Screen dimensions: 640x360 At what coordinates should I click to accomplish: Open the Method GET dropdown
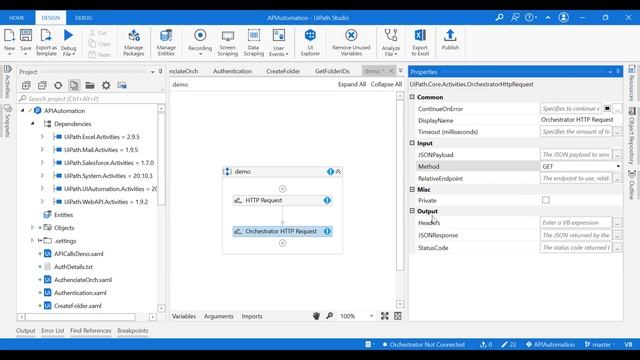pyautogui.click(x=618, y=167)
